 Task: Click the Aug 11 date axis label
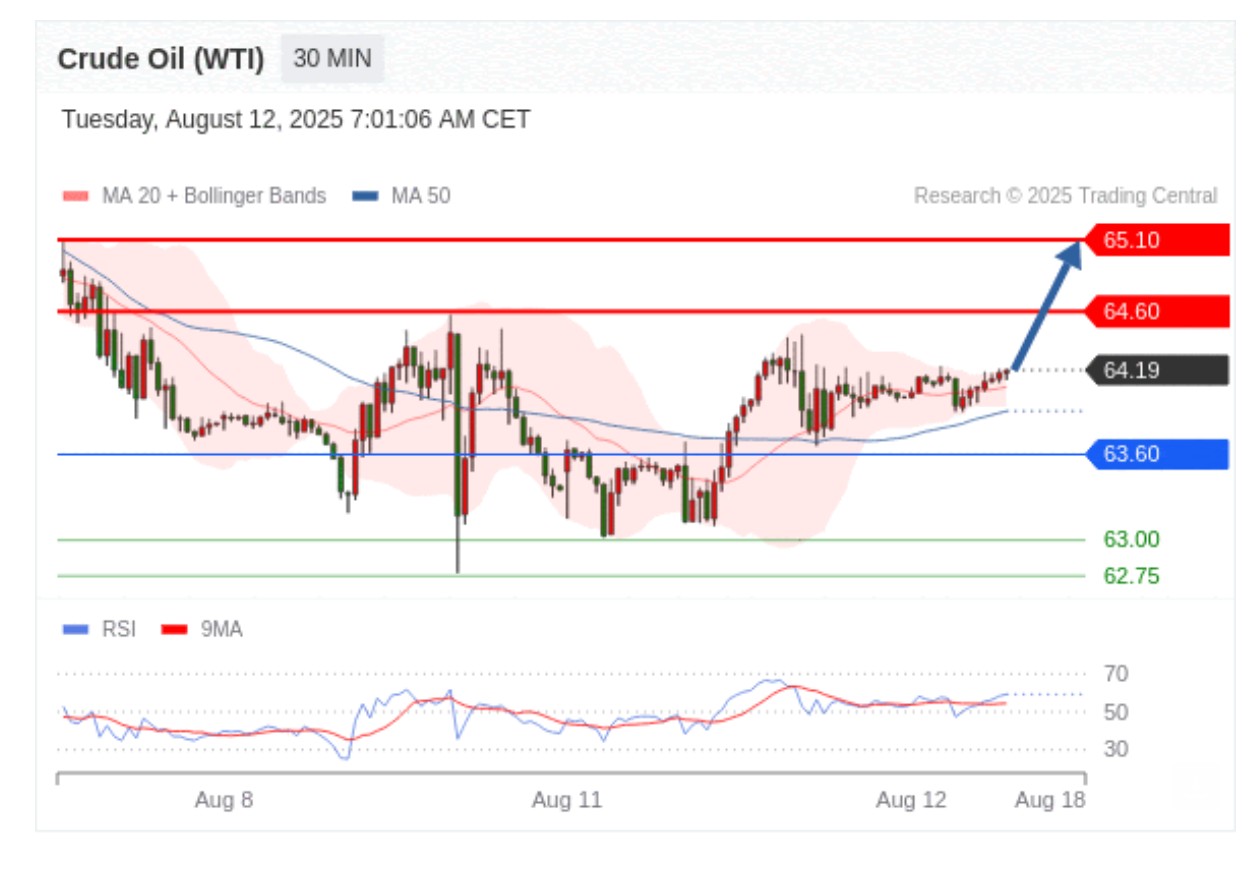click(x=567, y=800)
